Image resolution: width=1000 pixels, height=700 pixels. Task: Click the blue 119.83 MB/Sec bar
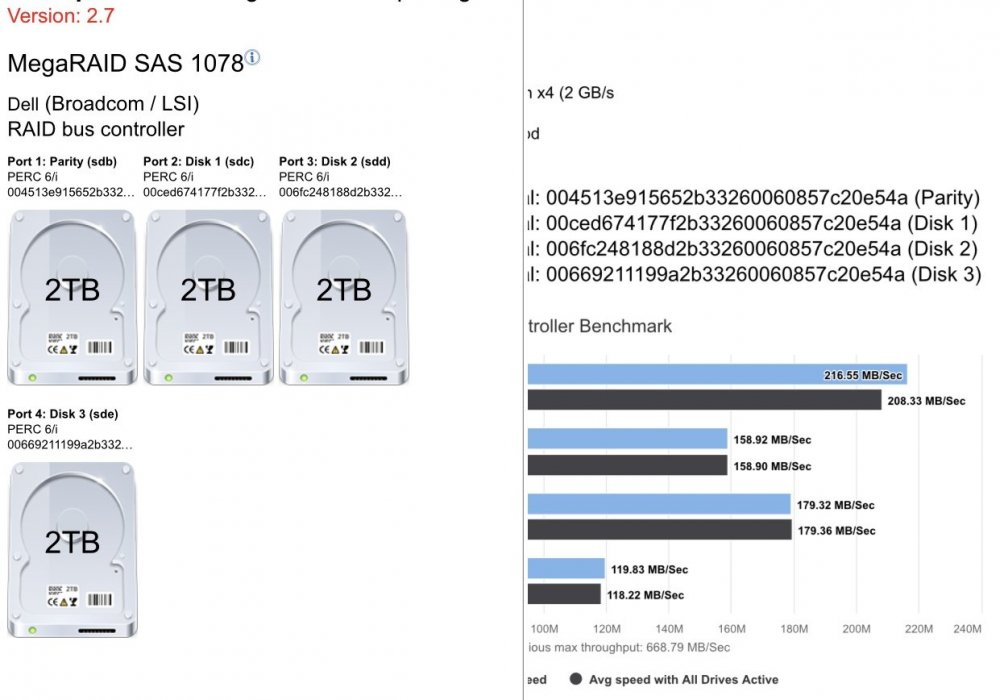(x=566, y=568)
